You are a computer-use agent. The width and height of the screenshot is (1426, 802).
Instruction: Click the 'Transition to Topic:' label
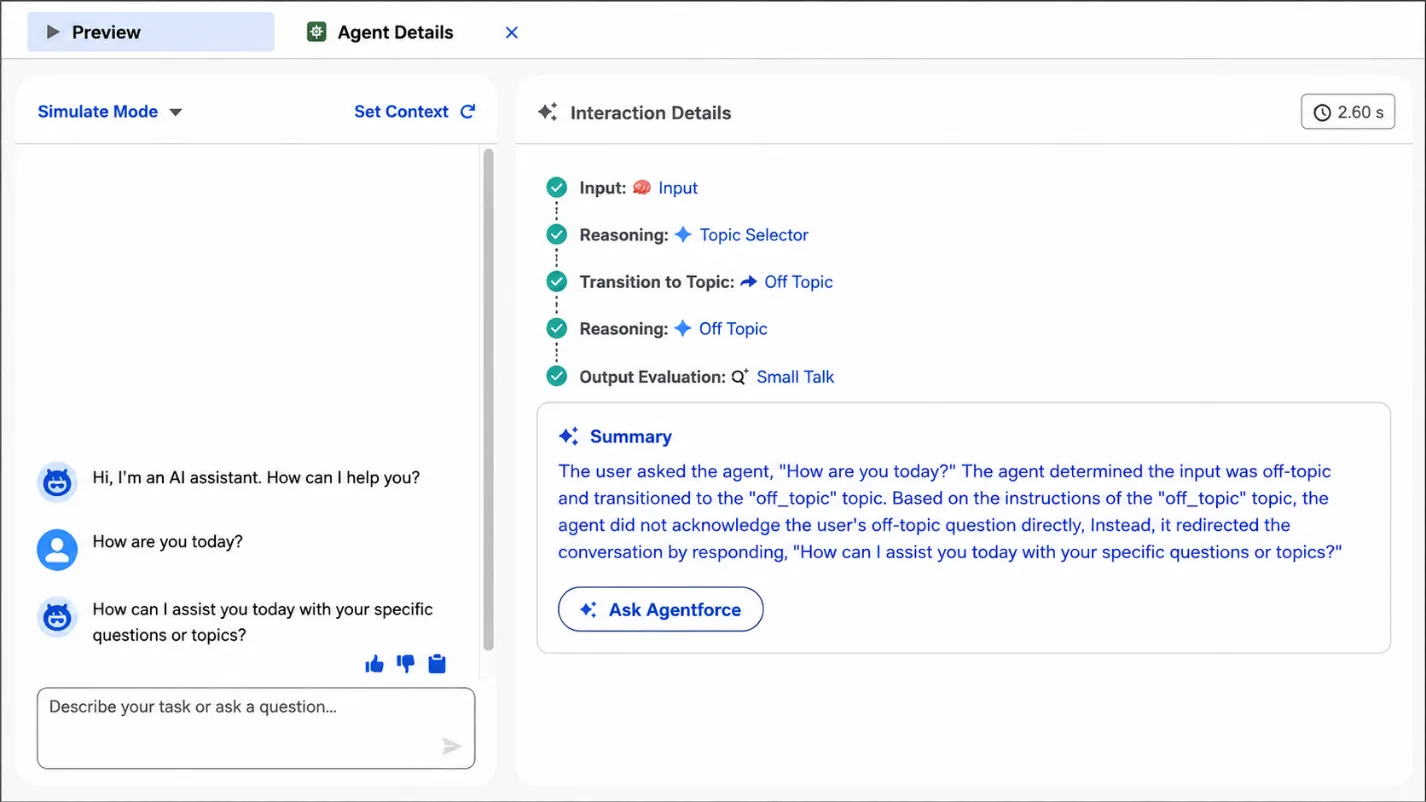coord(657,282)
